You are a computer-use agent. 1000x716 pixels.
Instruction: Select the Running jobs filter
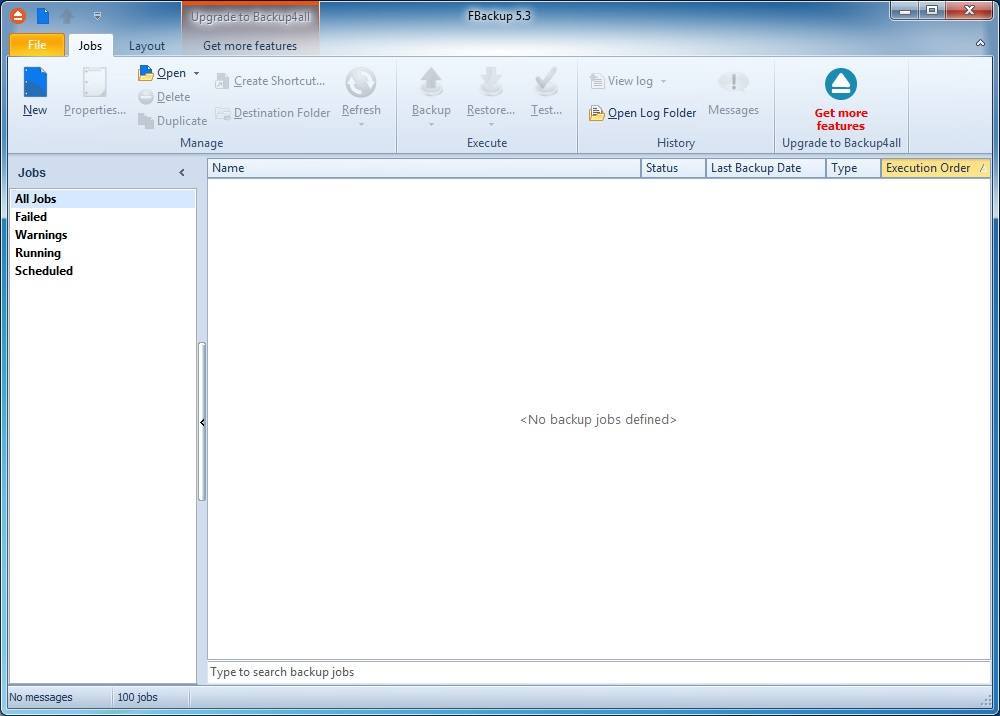pos(103,252)
